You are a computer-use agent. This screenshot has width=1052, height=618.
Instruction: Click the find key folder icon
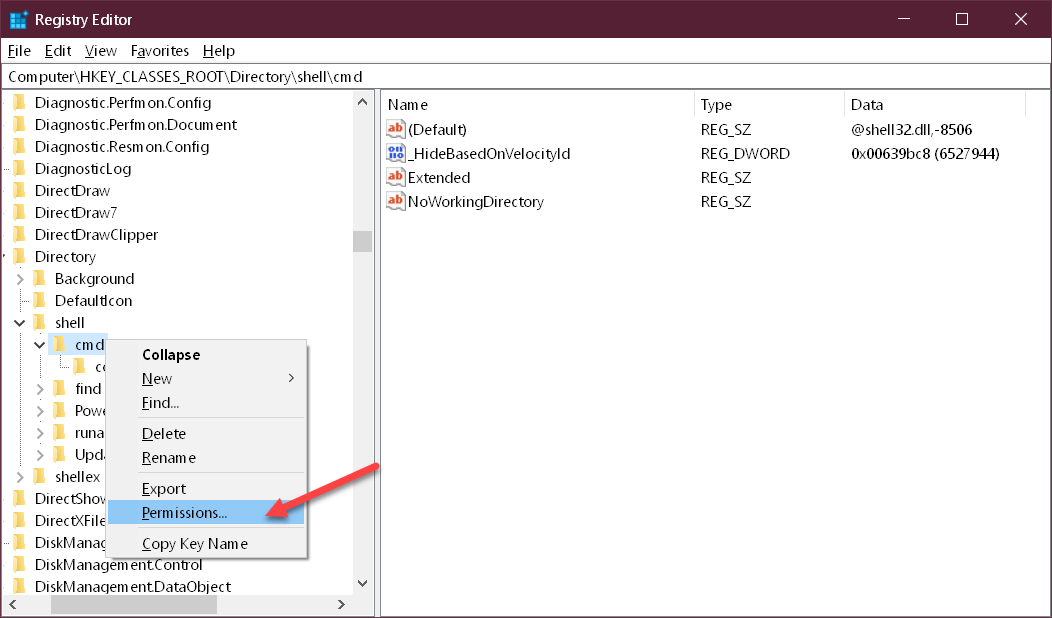tap(60, 389)
